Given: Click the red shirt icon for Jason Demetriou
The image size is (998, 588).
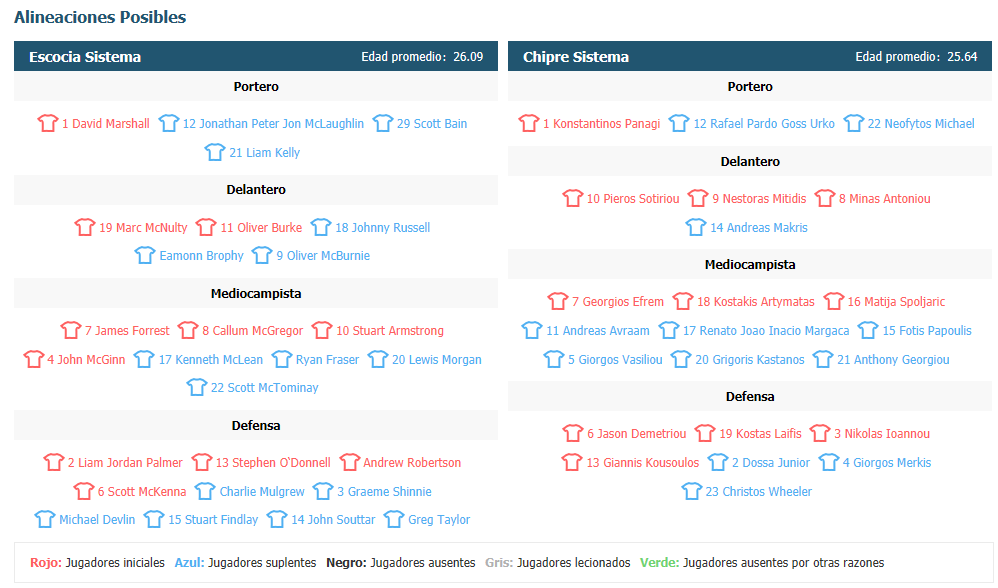Looking at the screenshot, I should tap(573, 433).
